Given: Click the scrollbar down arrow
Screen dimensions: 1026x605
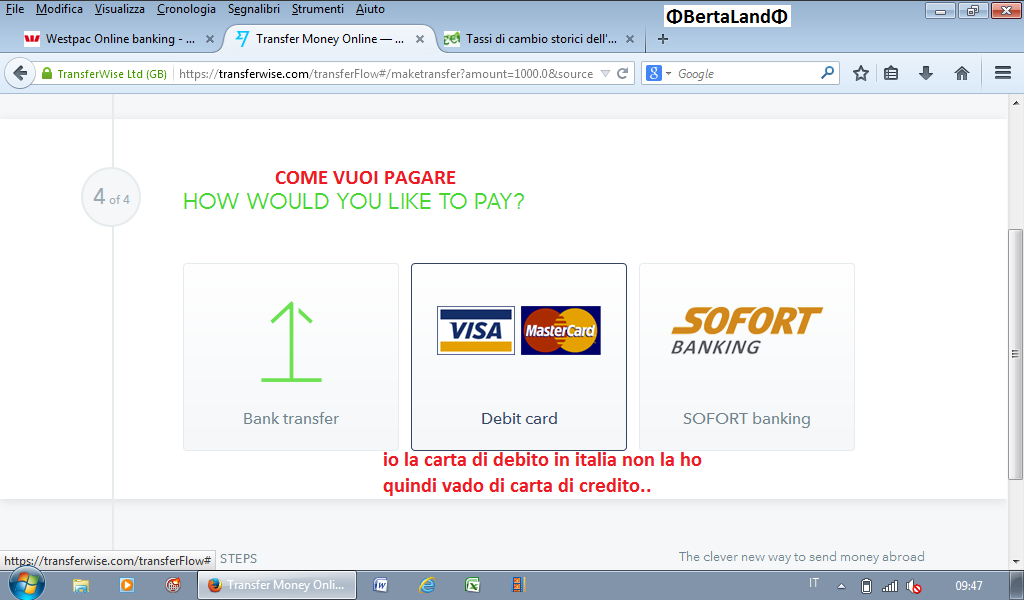Looking at the screenshot, I should [1016, 561].
